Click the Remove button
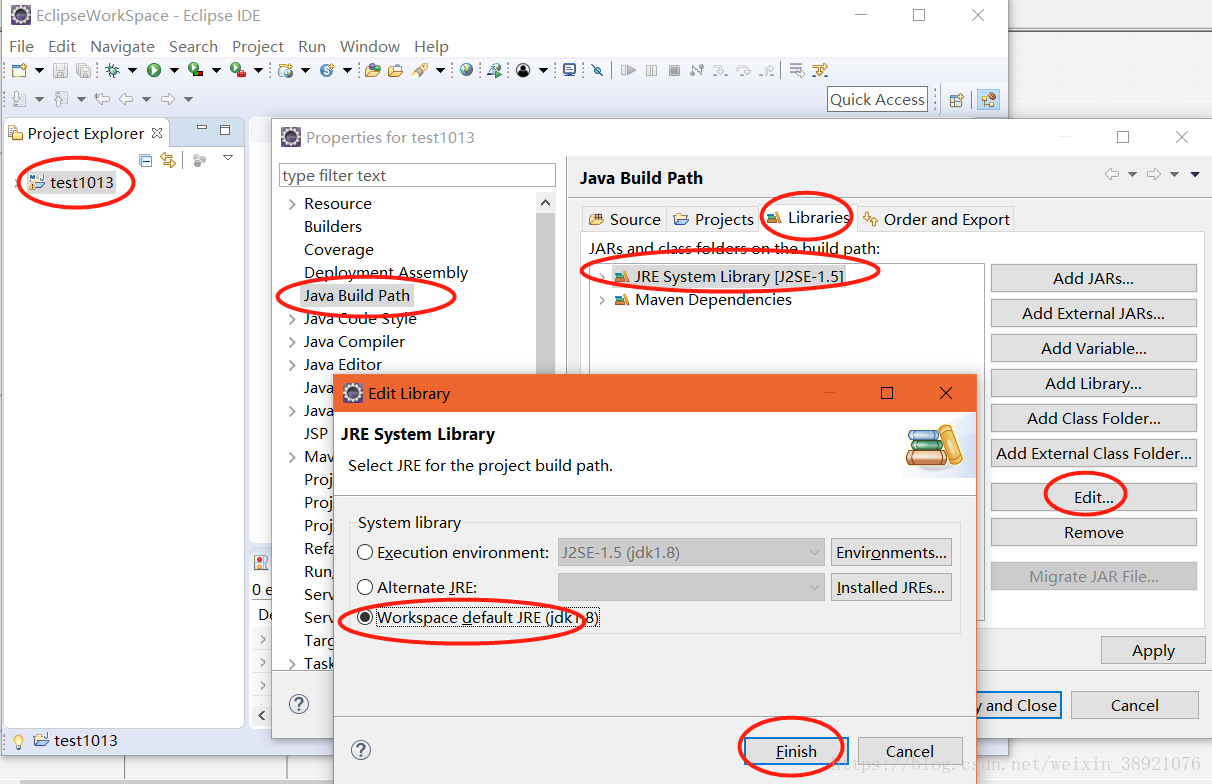This screenshot has height=784, width=1212. (1094, 532)
